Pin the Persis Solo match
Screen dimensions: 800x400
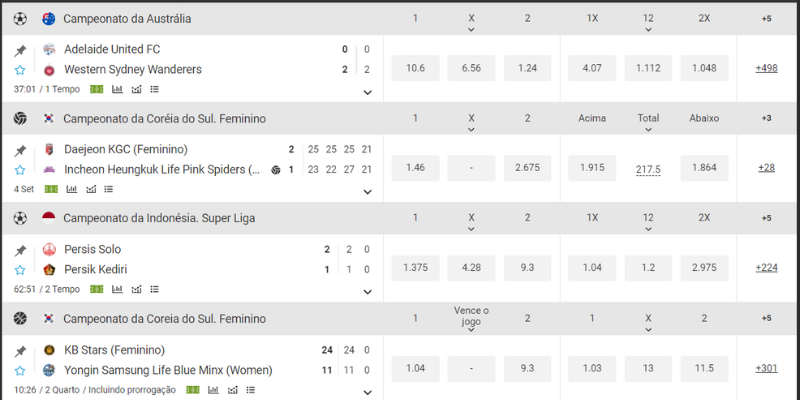click(20, 250)
